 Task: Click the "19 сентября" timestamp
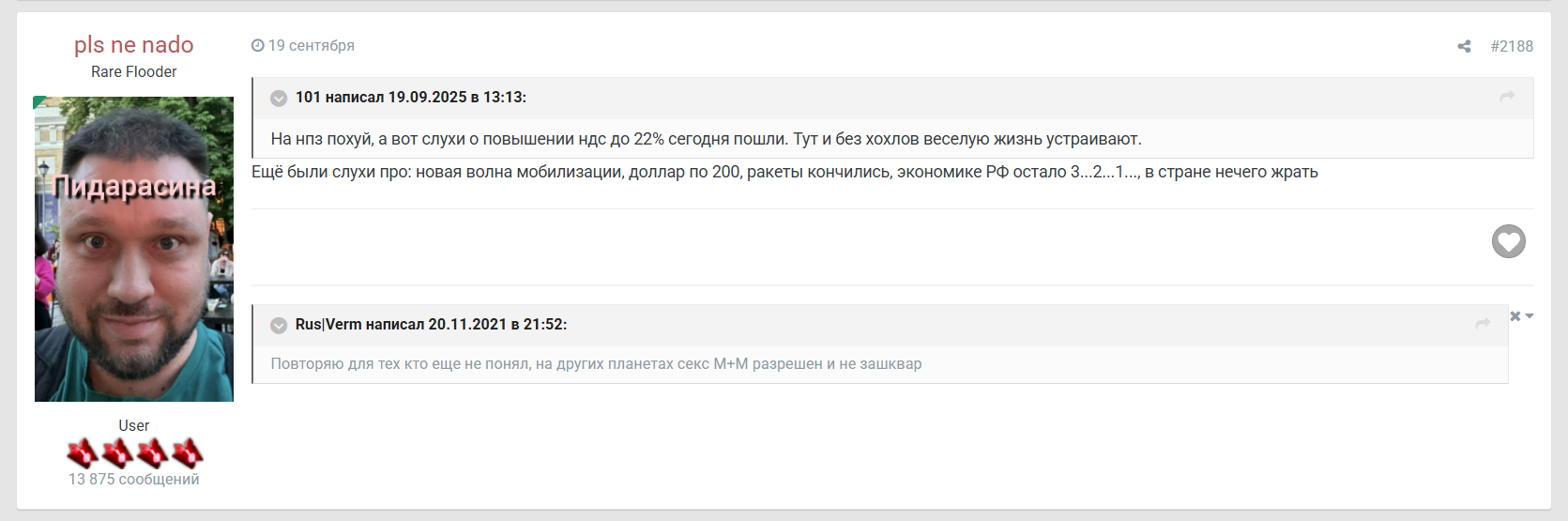(x=312, y=45)
